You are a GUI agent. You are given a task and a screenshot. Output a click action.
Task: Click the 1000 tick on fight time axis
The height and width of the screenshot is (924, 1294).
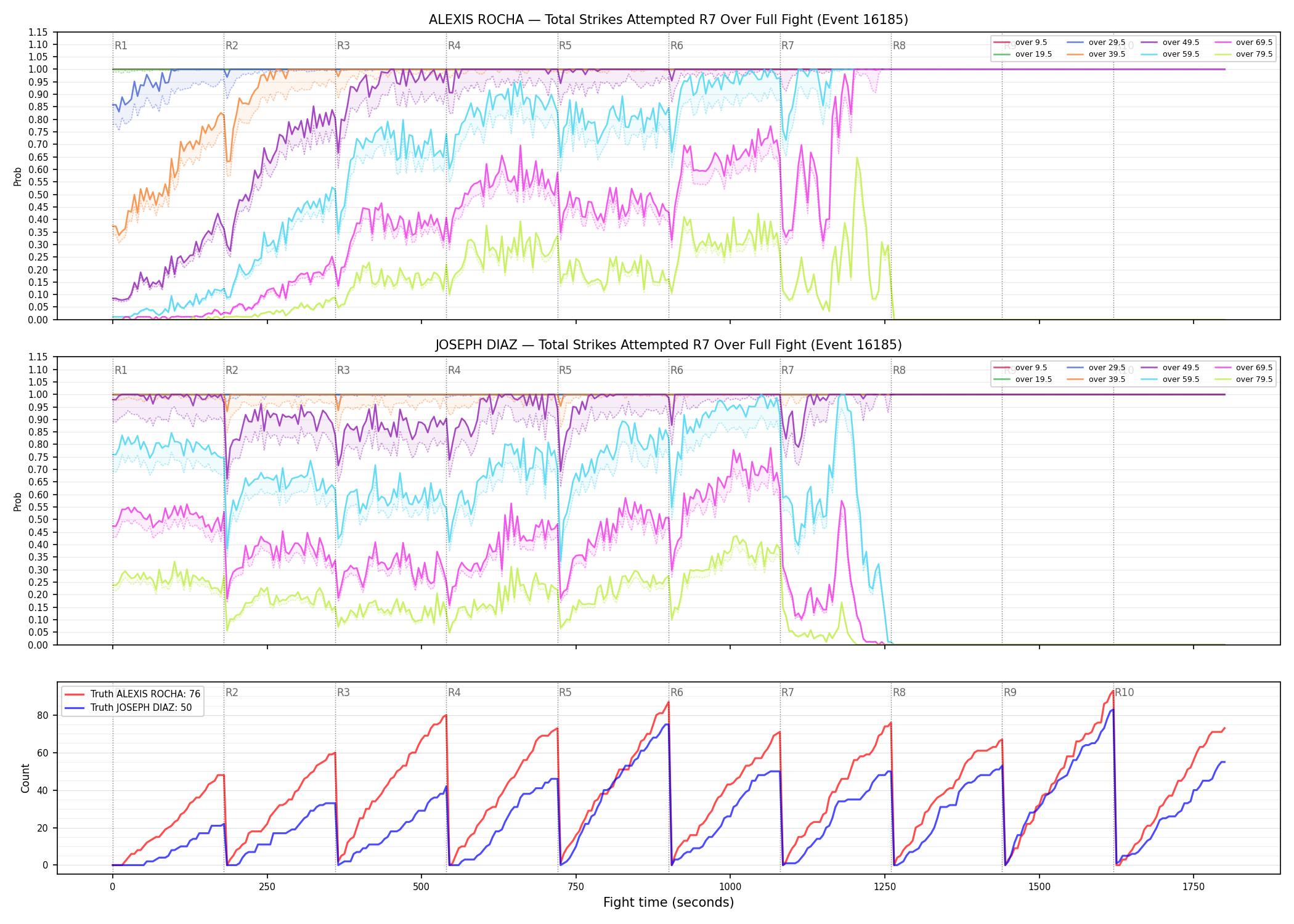pos(730,887)
